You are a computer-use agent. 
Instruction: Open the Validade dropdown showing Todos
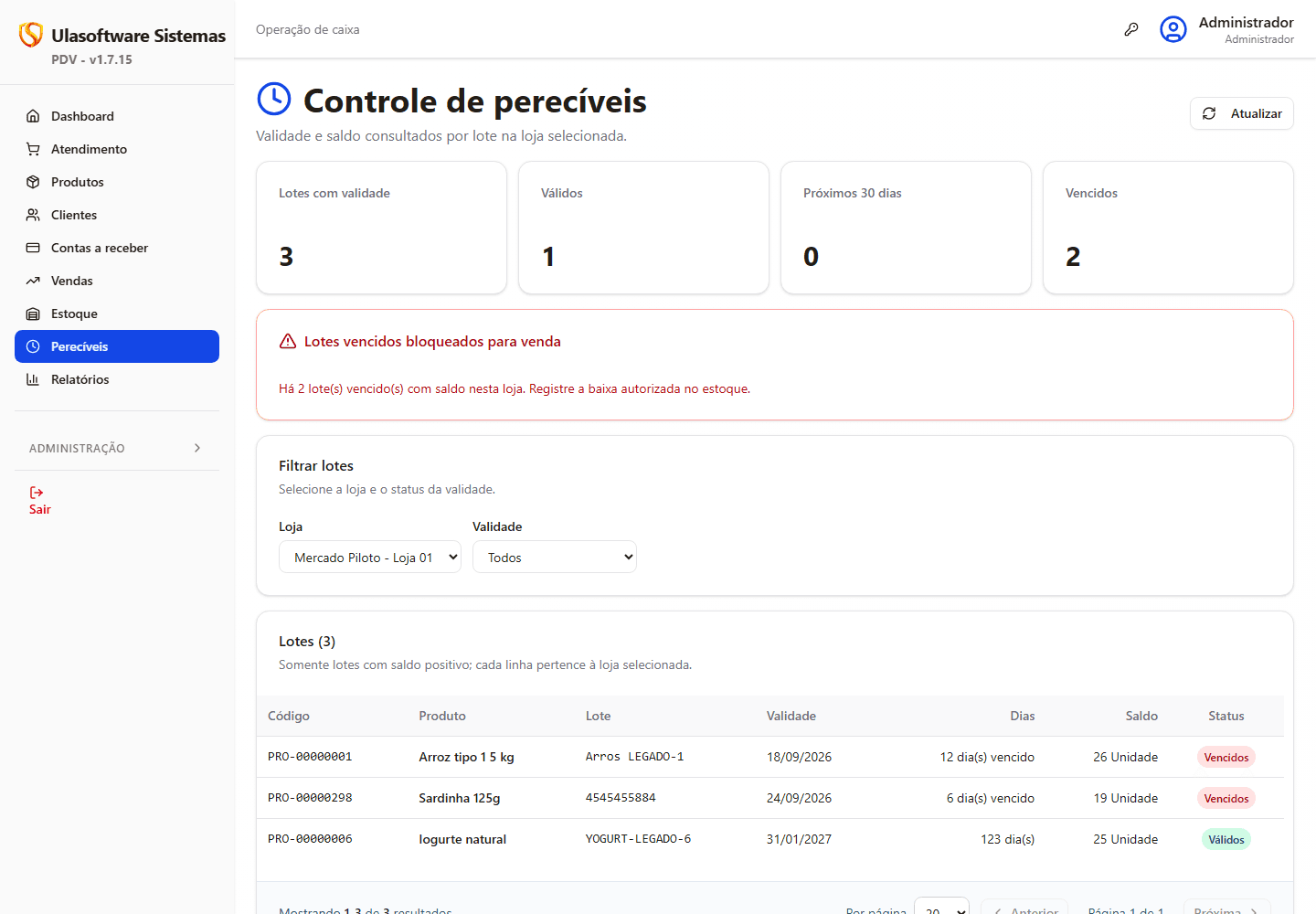(555, 557)
